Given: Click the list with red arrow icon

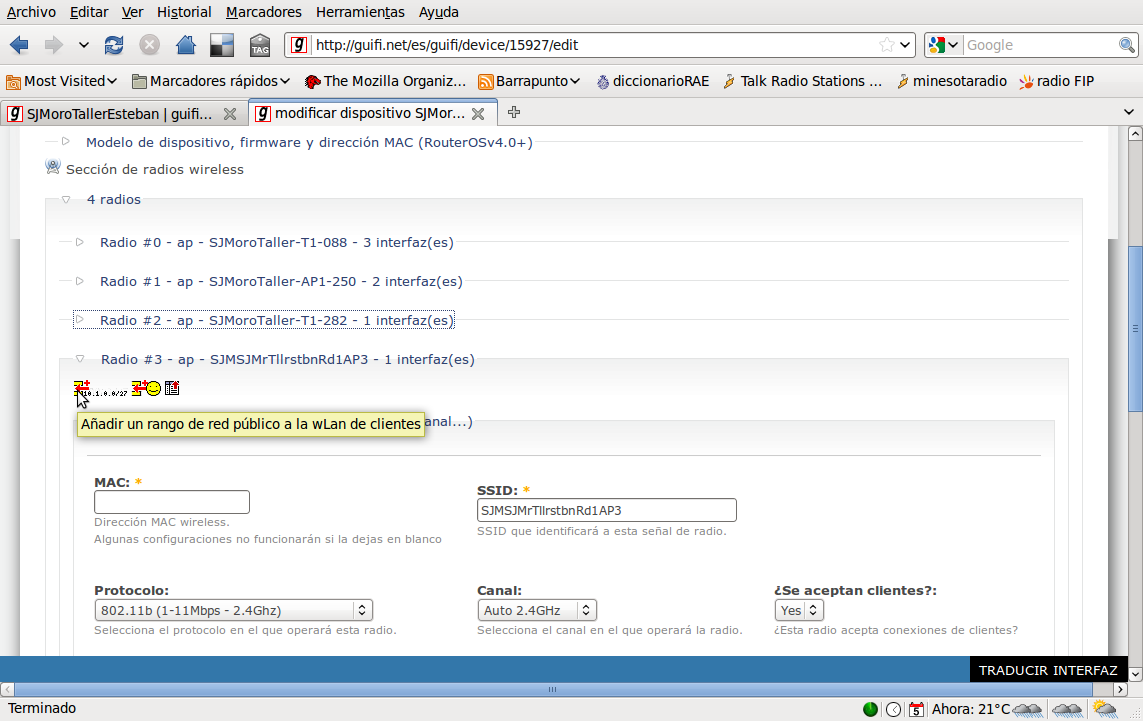Looking at the screenshot, I should coord(172,388).
